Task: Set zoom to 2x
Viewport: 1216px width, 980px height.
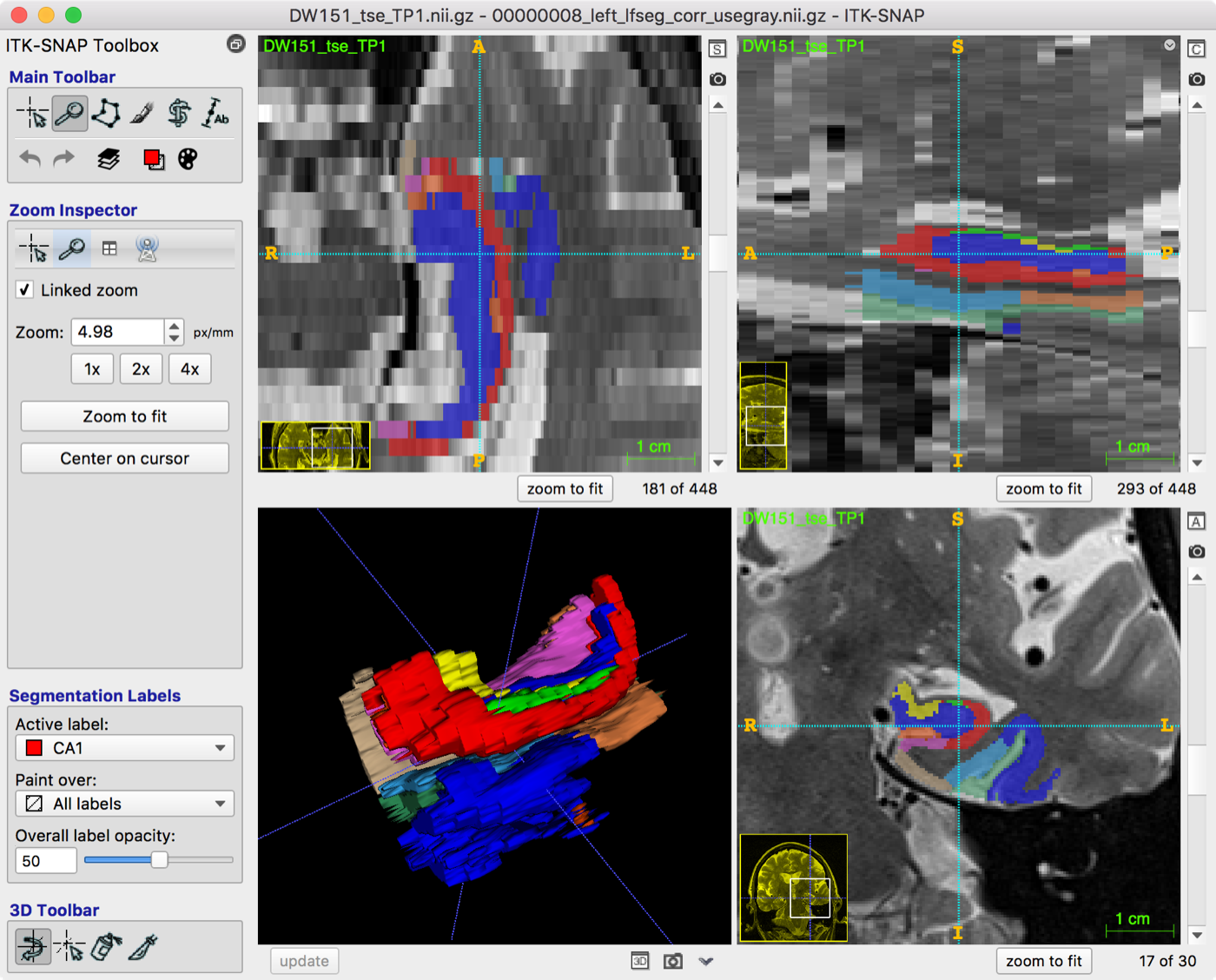Action: pos(141,369)
